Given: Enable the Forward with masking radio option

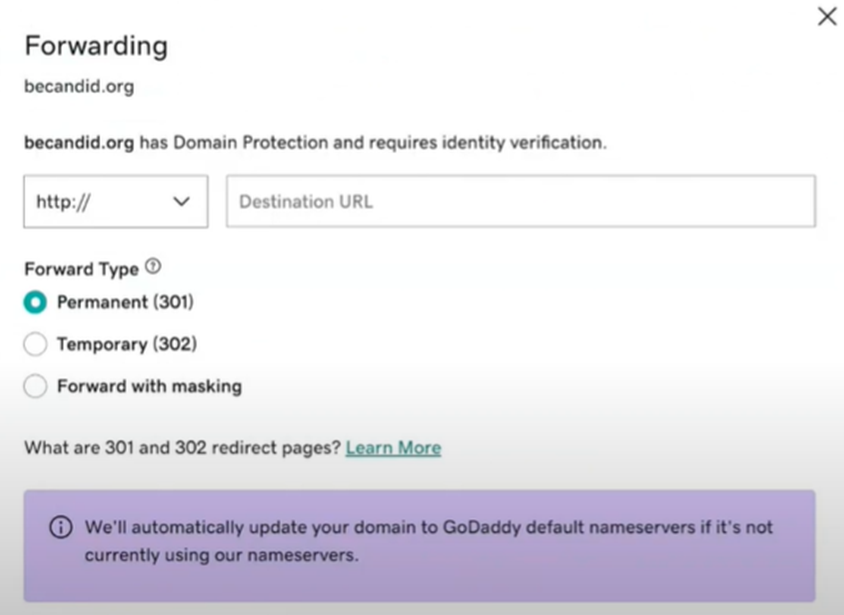Looking at the screenshot, I should pyautogui.click(x=35, y=386).
